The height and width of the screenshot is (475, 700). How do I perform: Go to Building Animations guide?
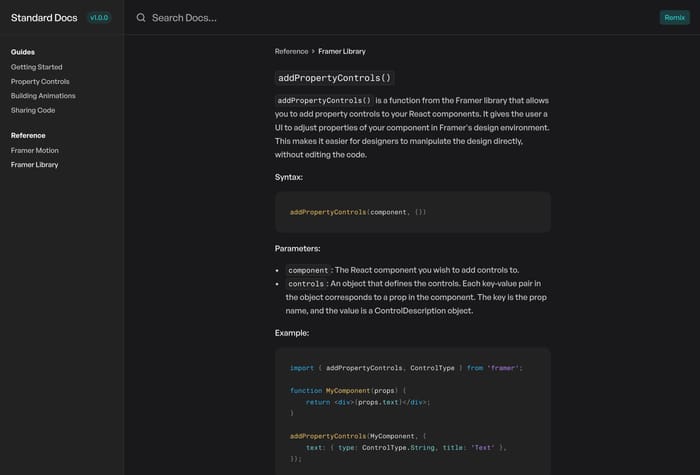pyautogui.click(x=43, y=96)
